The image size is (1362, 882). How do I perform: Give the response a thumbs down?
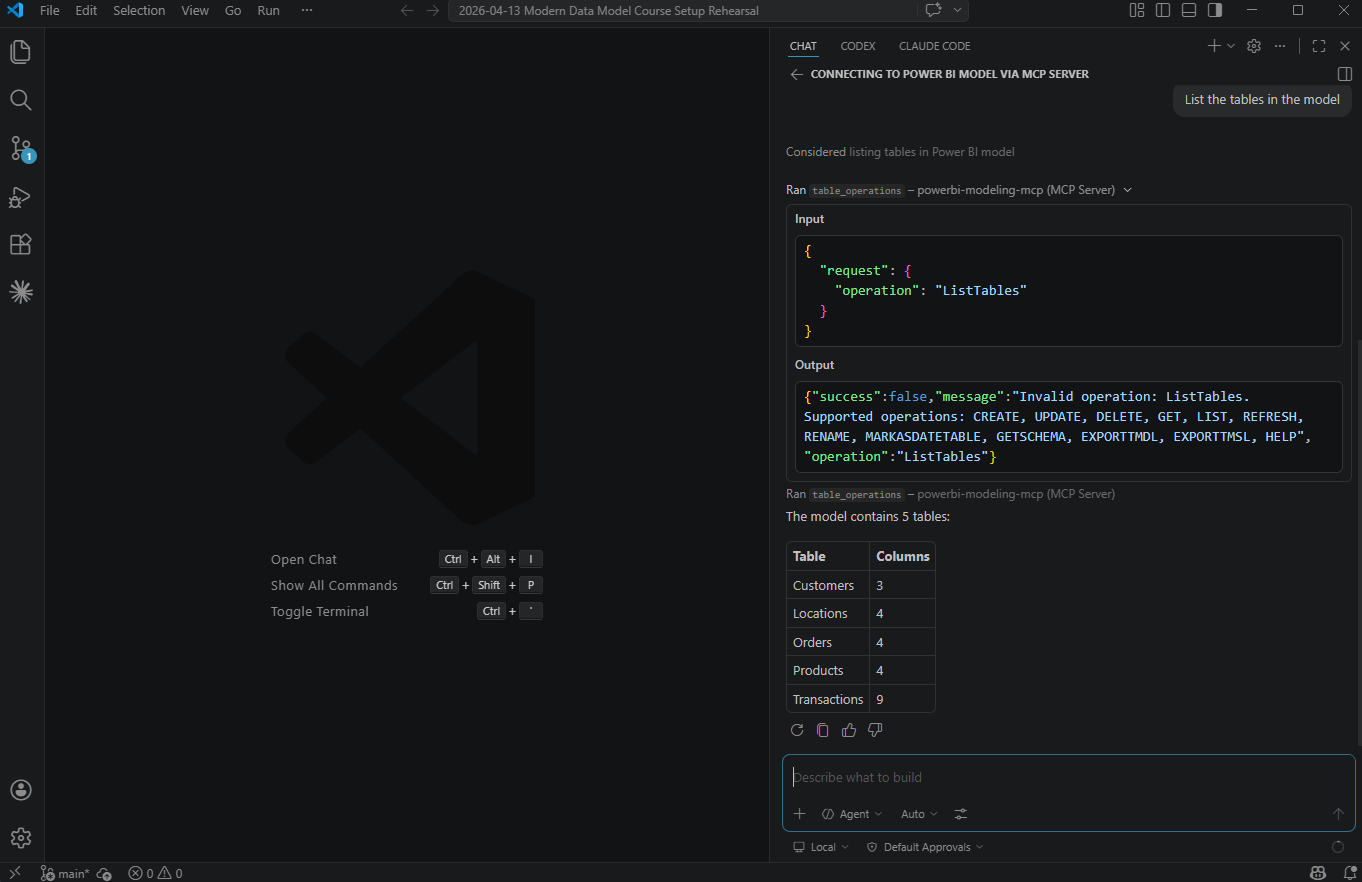(x=874, y=730)
